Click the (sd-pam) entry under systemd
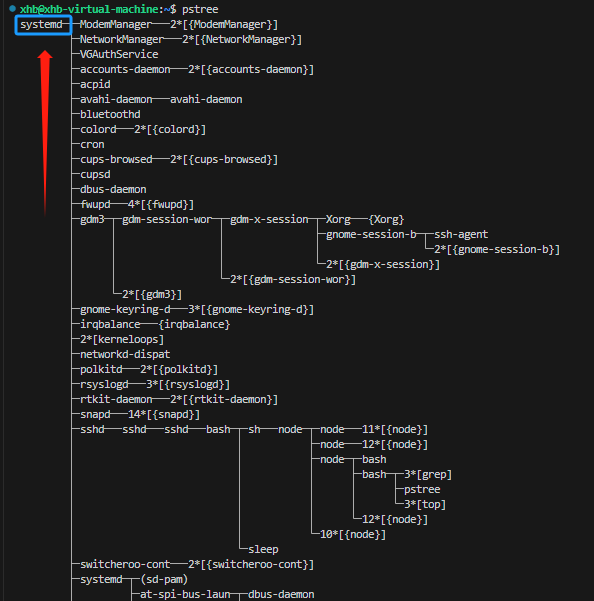Image resolution: width=594 pixels, height=601 pixels. coord(164,579)
